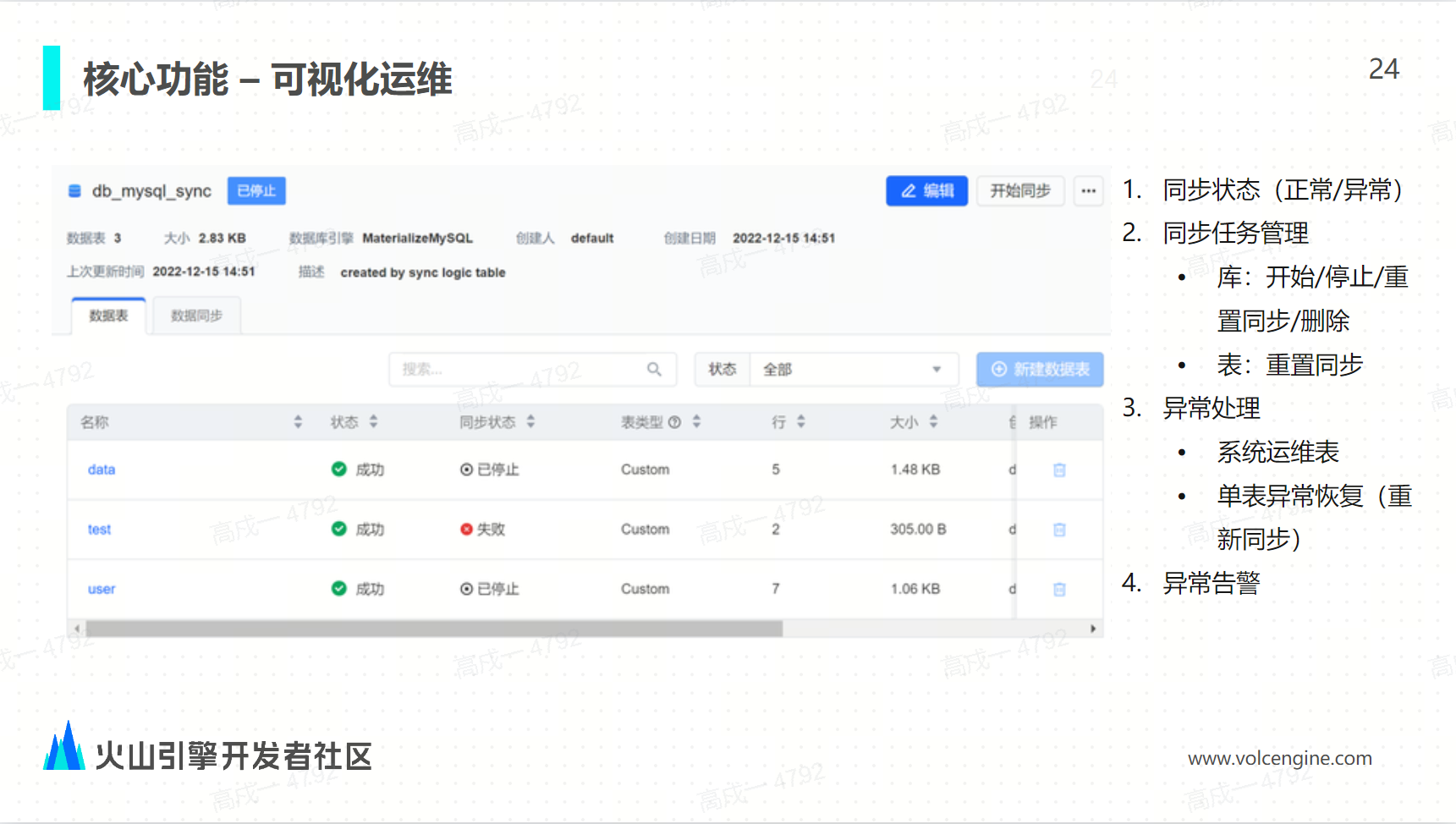1456x824 pixels.
Task: Click the delete icon in the data row
Action: (x=1058, y=470)
